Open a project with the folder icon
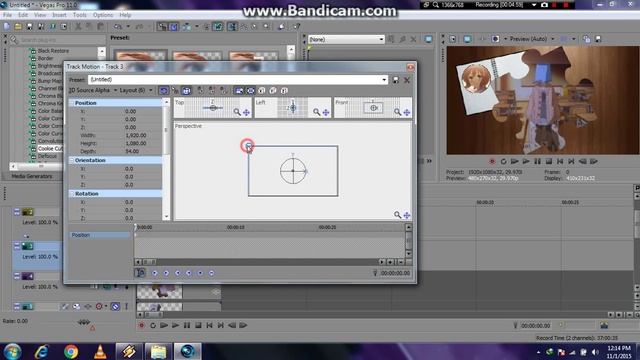 18,27
